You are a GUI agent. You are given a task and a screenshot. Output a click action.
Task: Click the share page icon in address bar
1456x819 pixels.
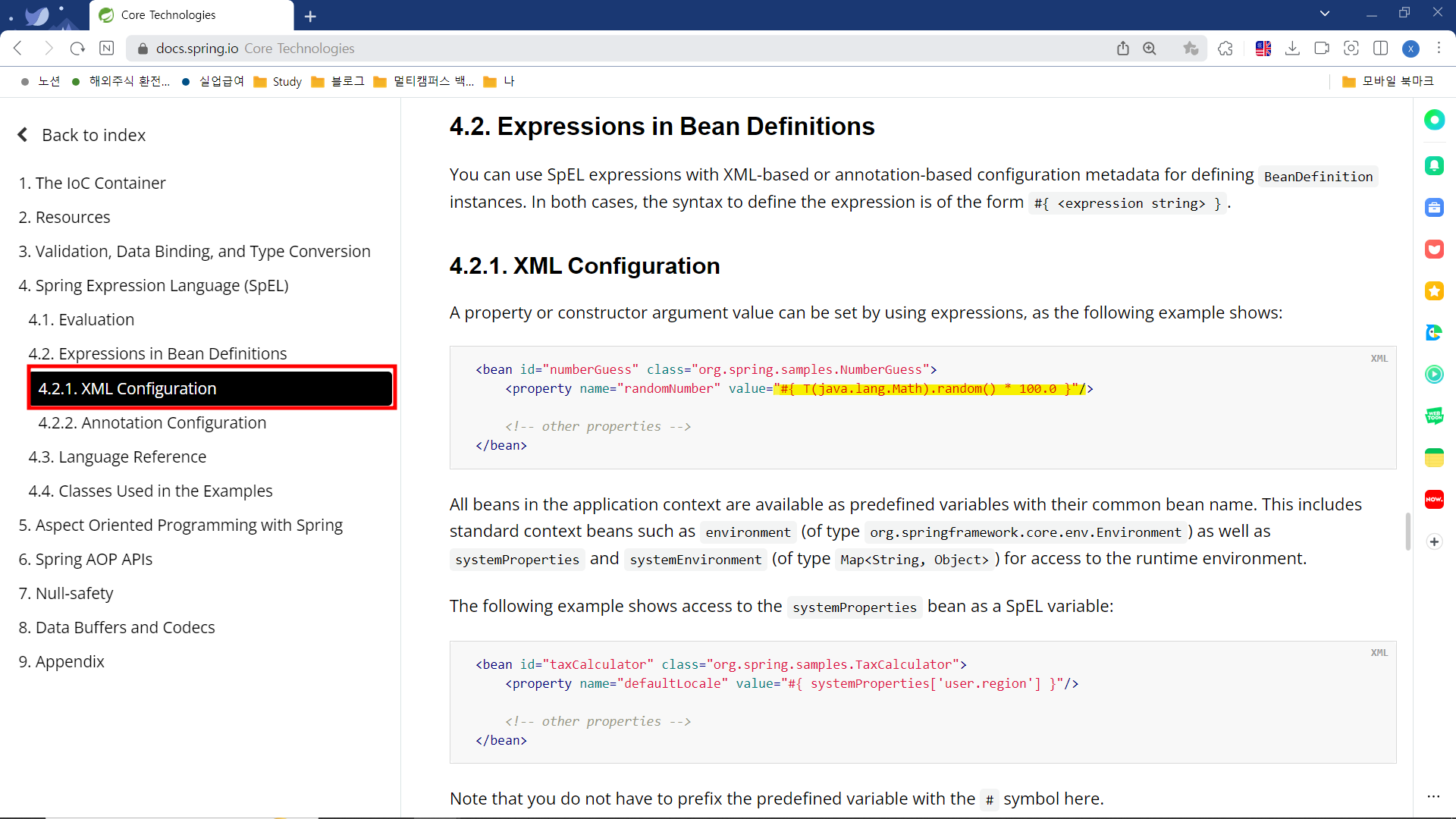(1123, 49)
